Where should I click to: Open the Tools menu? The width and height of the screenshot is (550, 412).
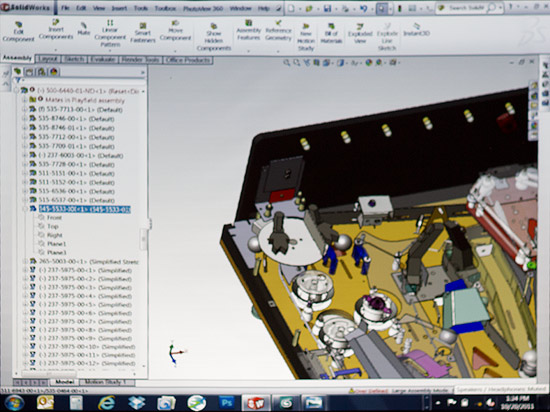pyautogui.click(x=141, y=8)
